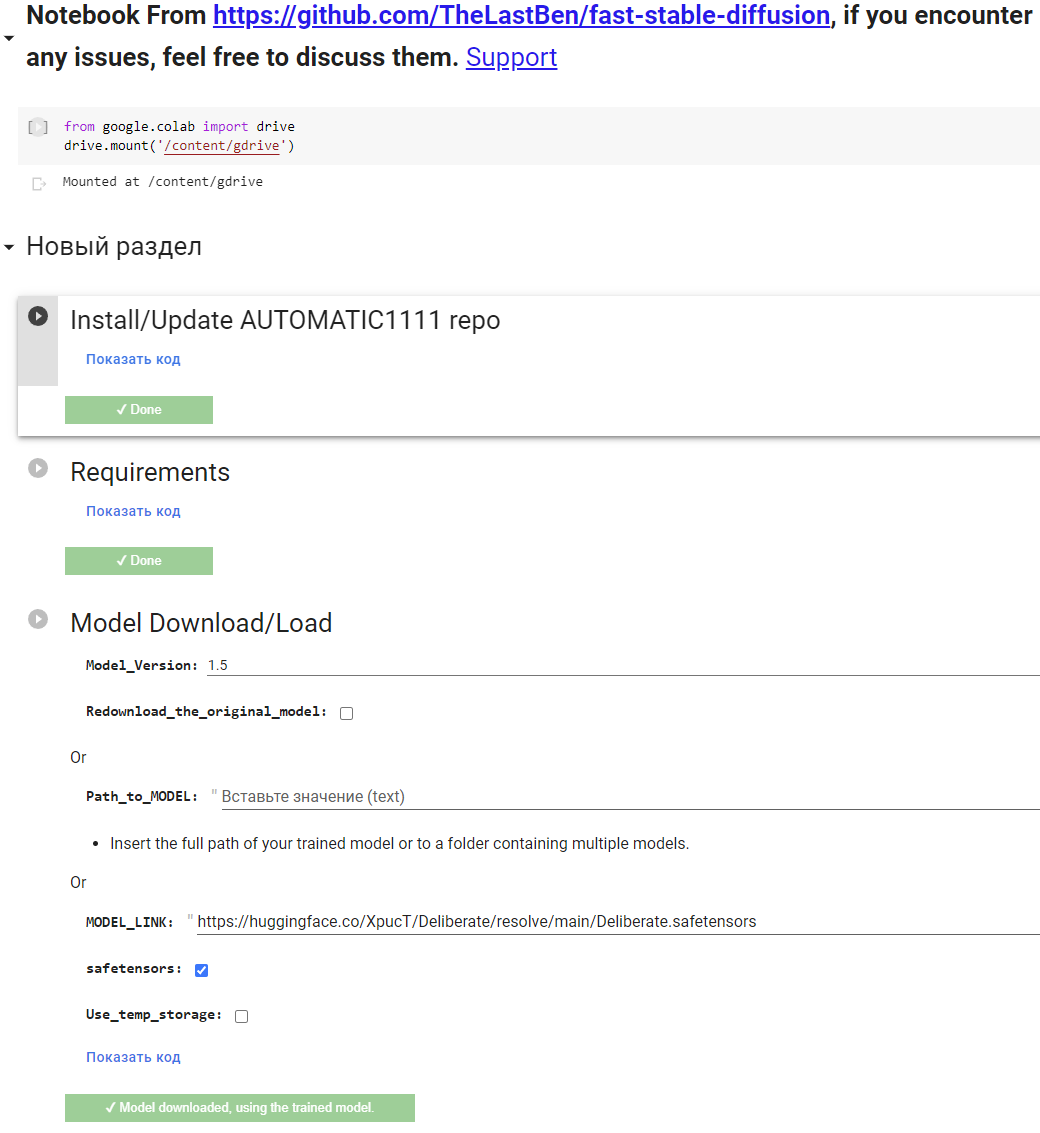This screenshot has width=1040, height=1133.
Task: Run the Install/Update AUTOMATIC1111 repo cell
Action: pyautogui.click(x=37, y=315)
